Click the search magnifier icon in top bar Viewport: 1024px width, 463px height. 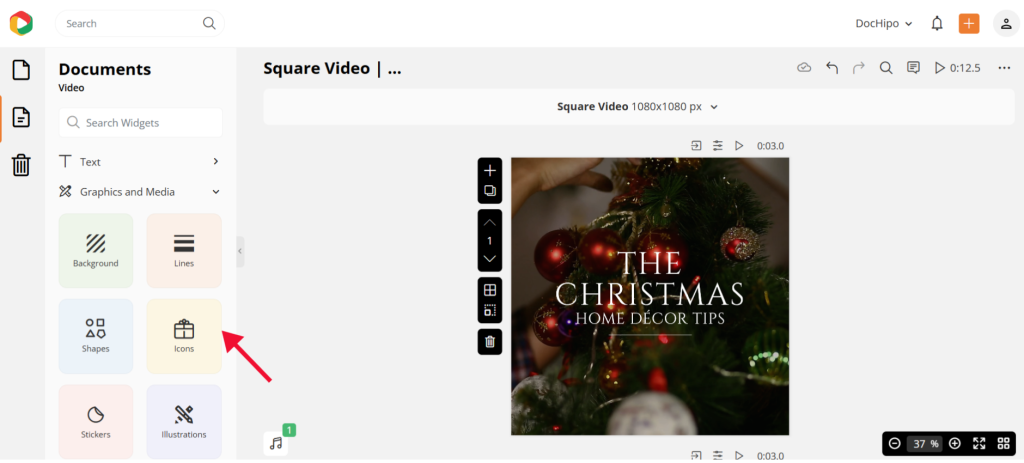tap(209, 24)
